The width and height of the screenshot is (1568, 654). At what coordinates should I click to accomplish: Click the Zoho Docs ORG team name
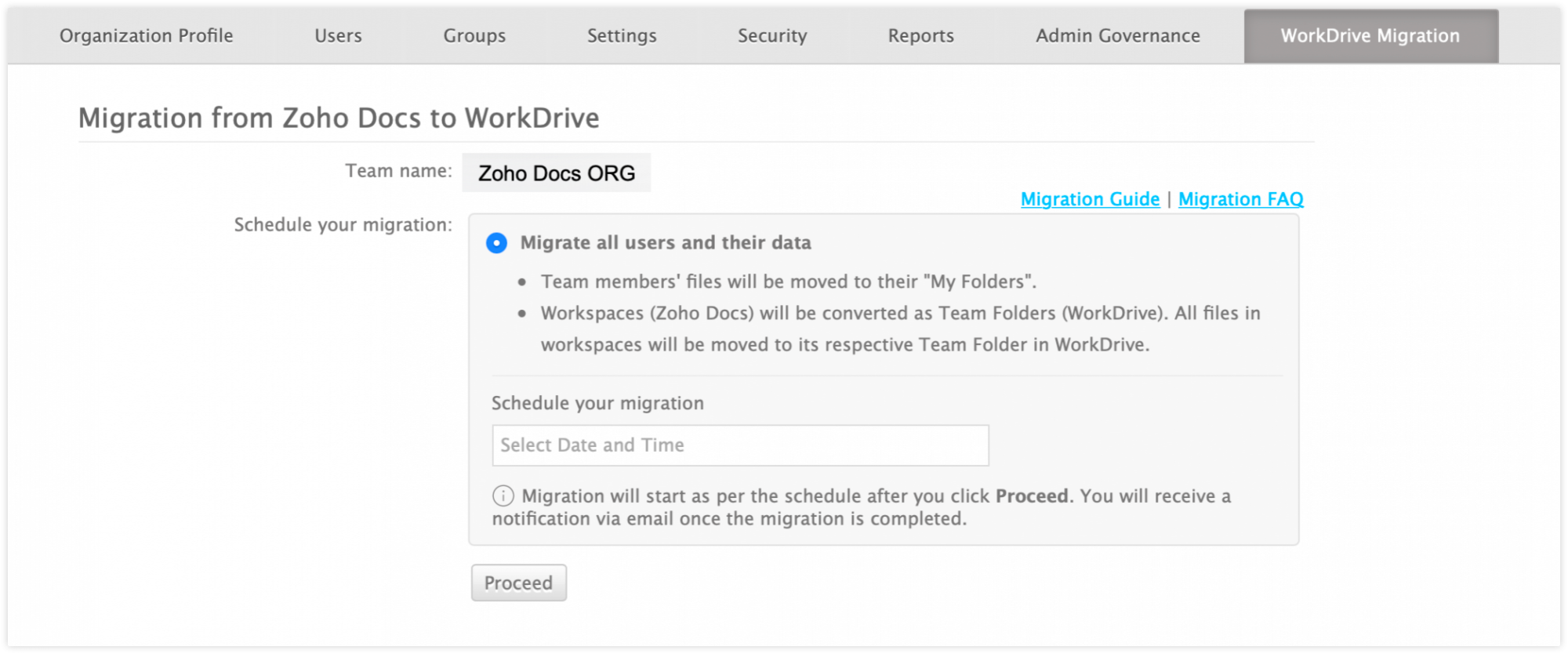[556, 173]
